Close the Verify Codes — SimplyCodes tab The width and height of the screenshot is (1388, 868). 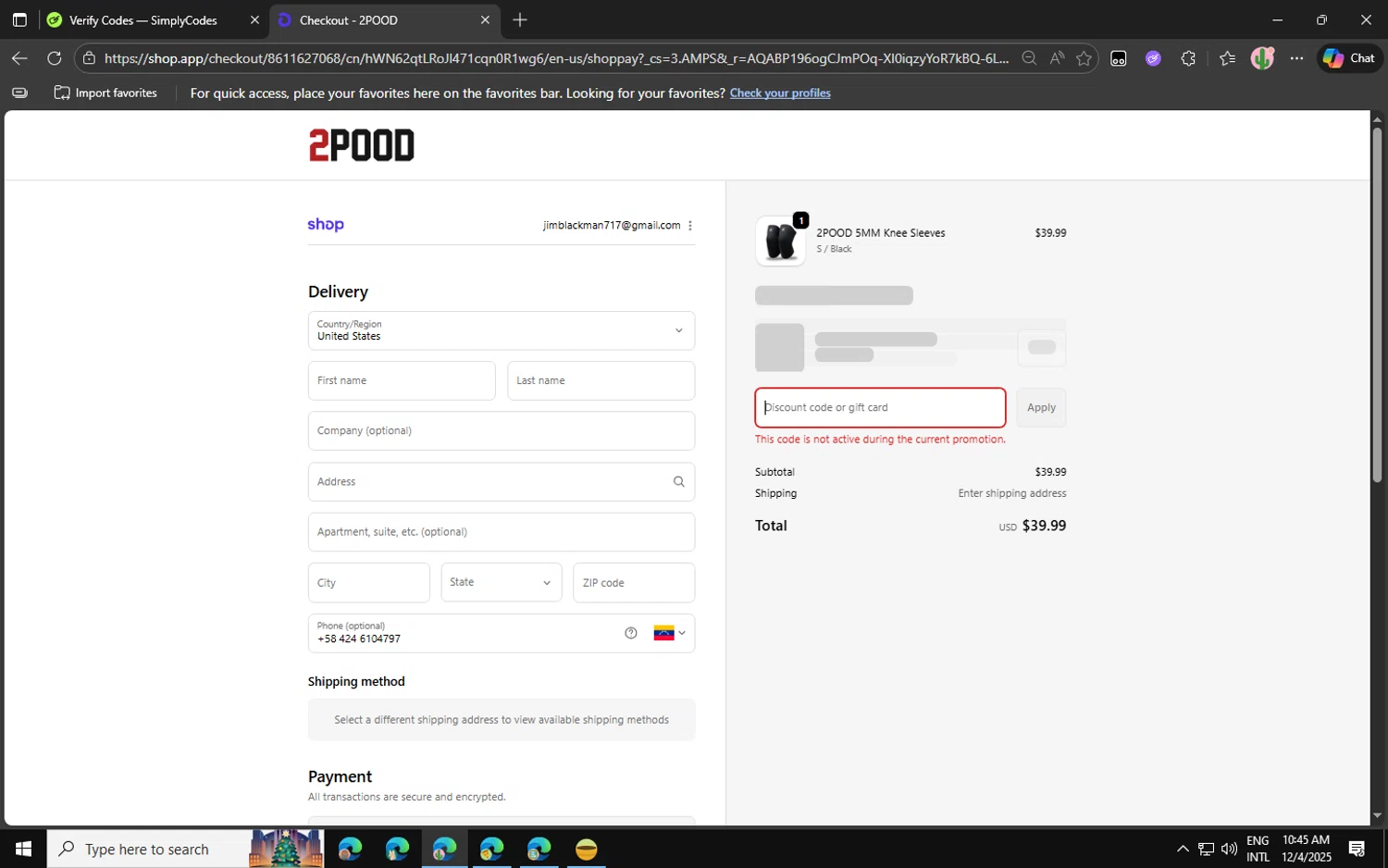tap(254, 19)
